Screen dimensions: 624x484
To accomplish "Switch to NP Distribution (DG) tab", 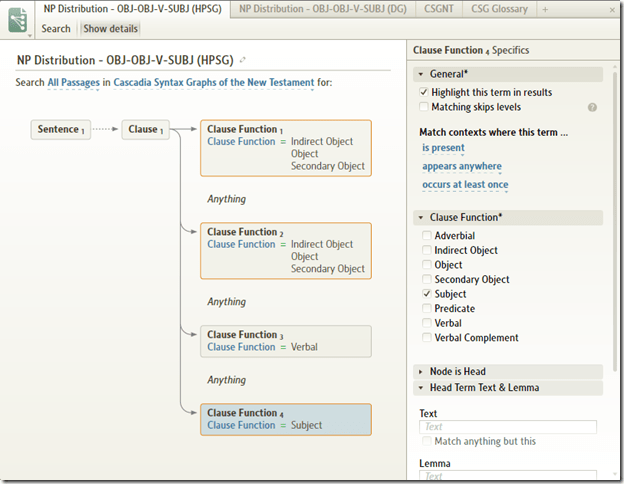I will coord(332,9).
